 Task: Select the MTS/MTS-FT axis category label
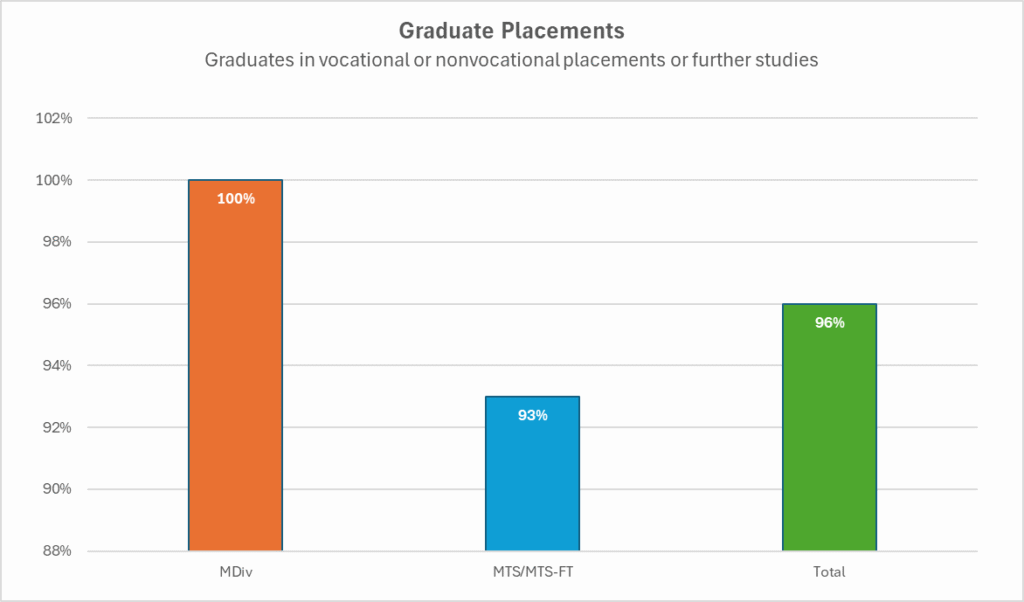[x=533, y=572]
